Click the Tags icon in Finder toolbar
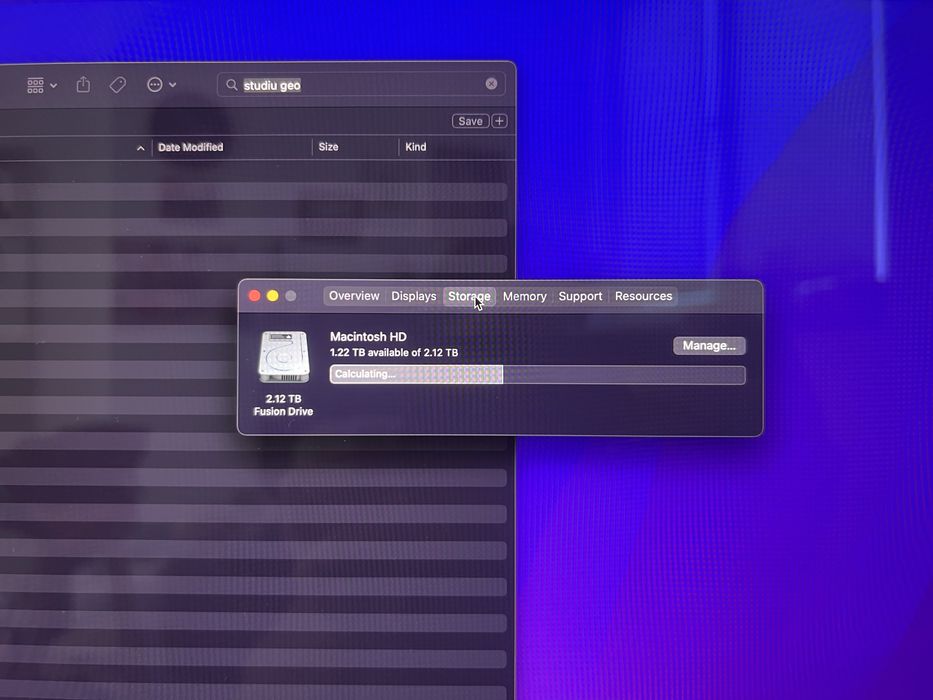Image resolution: width=933 pixels, height=700 pixels. tap(118, 85)
